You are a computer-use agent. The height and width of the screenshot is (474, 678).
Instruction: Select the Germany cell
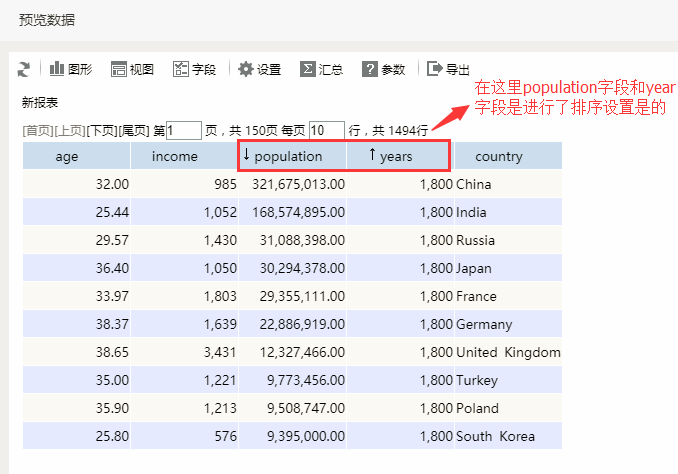coord(508,324)
